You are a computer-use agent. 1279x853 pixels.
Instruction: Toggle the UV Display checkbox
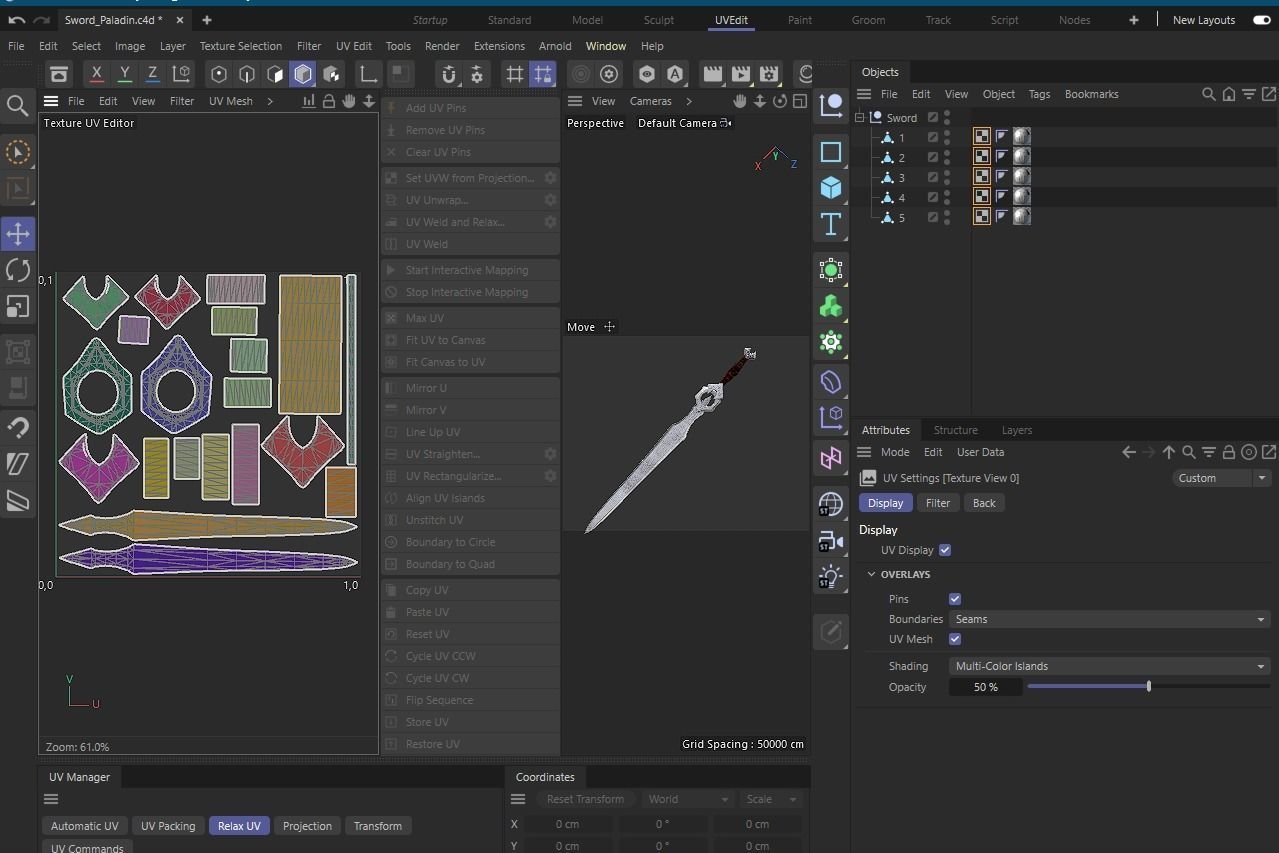[x=945, y=550]
